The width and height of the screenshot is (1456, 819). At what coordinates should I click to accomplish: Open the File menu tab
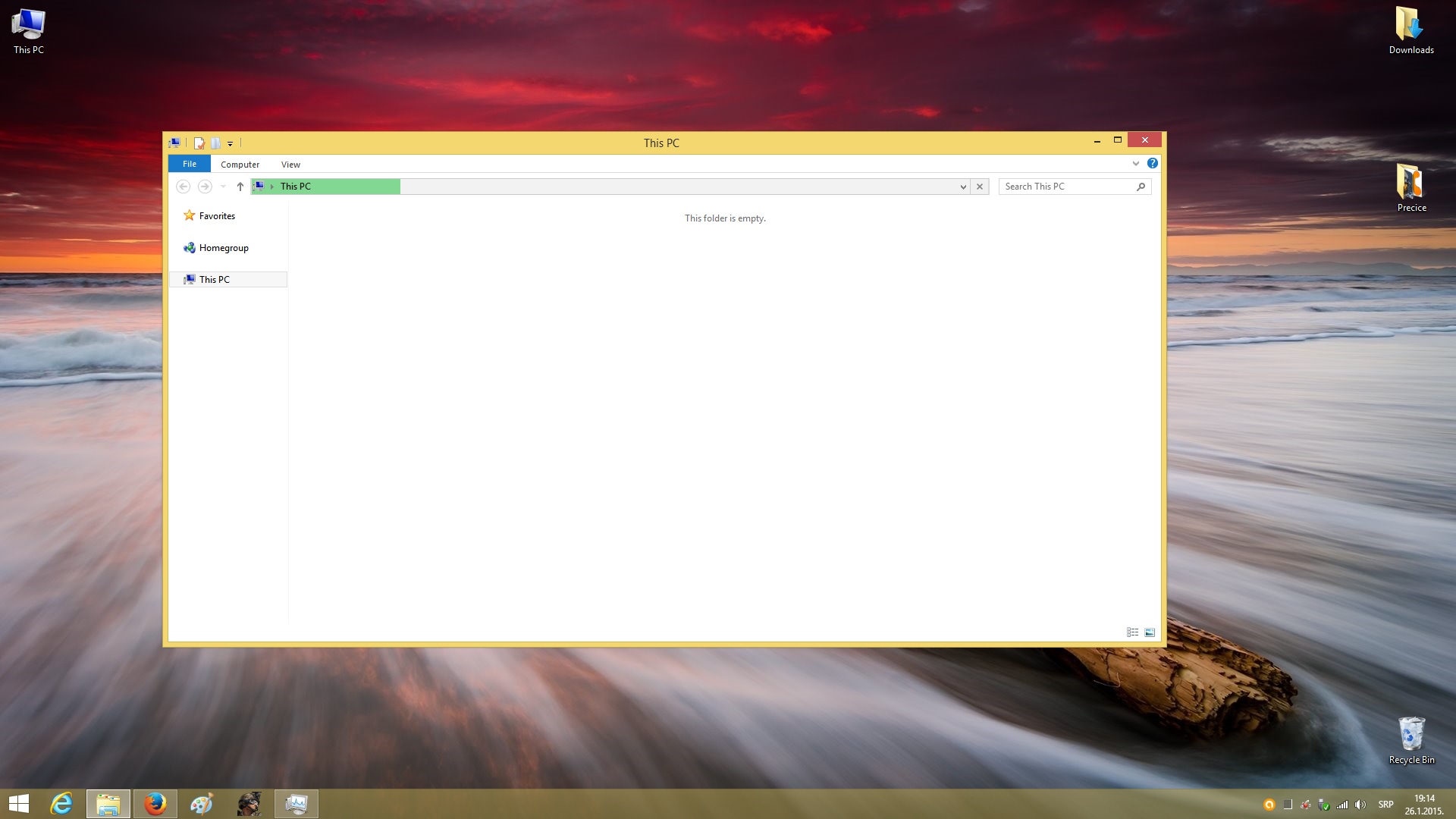(x=190, y=164)
